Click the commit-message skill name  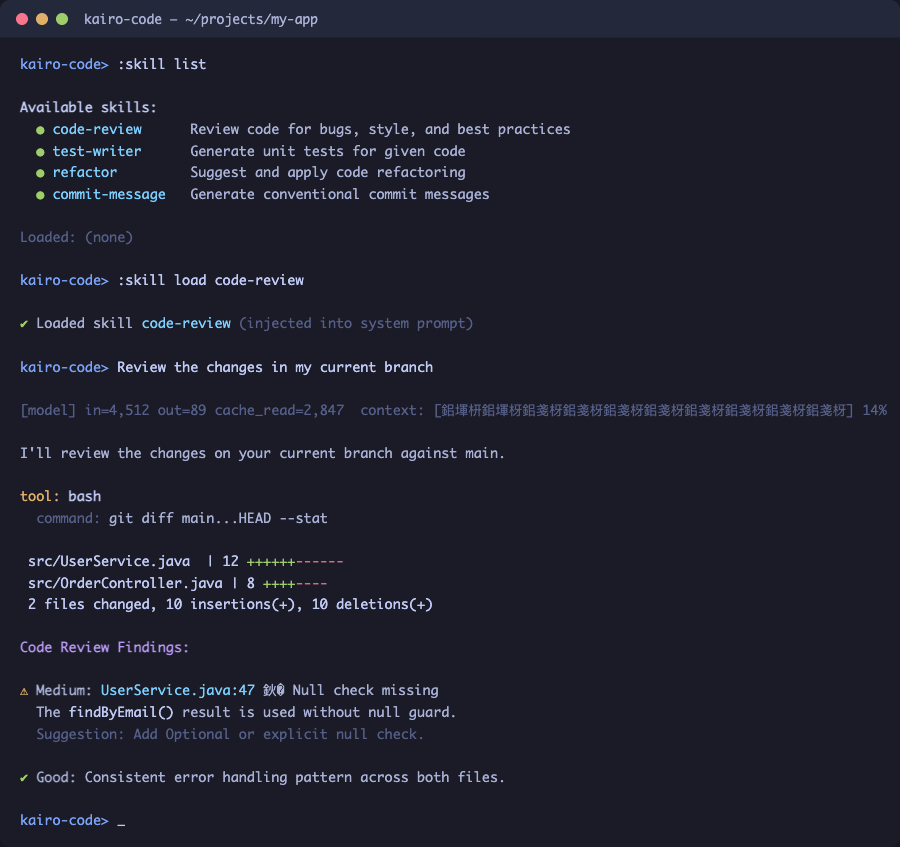[x=109, y=194]
